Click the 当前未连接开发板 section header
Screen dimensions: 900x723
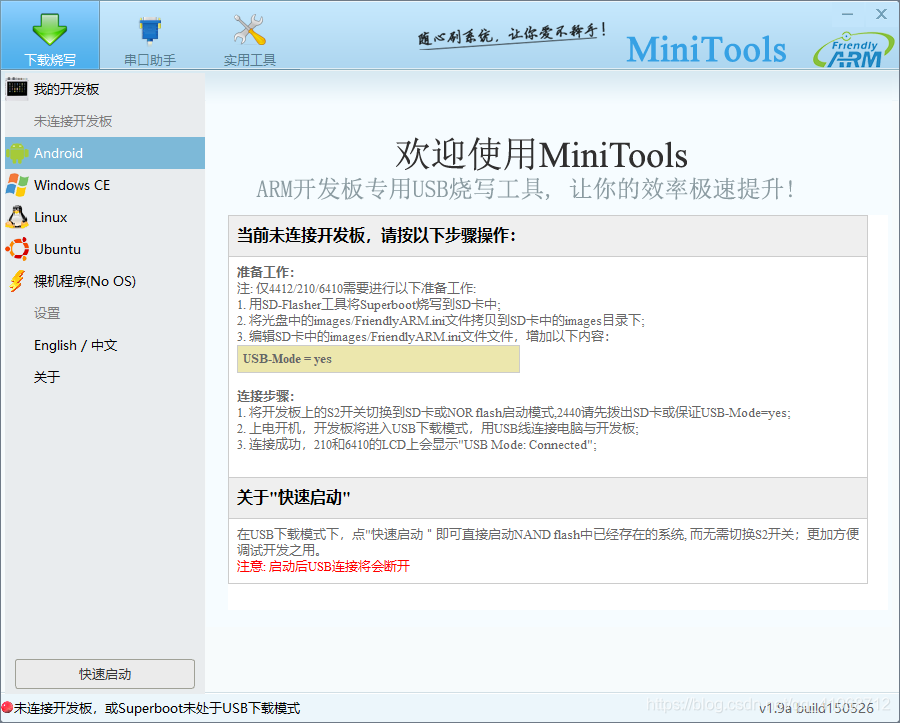click(548, 236)
